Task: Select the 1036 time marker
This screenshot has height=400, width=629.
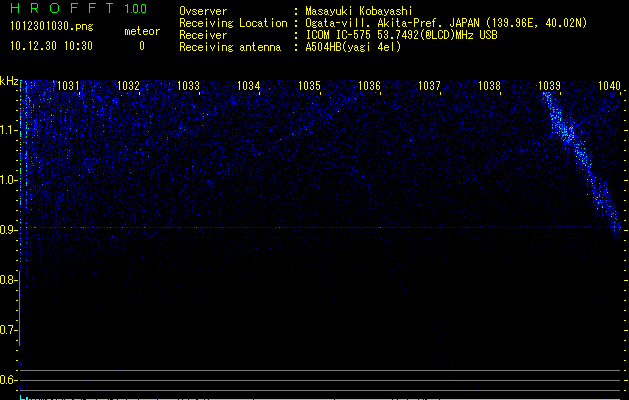Action: (x=369, y=85)
